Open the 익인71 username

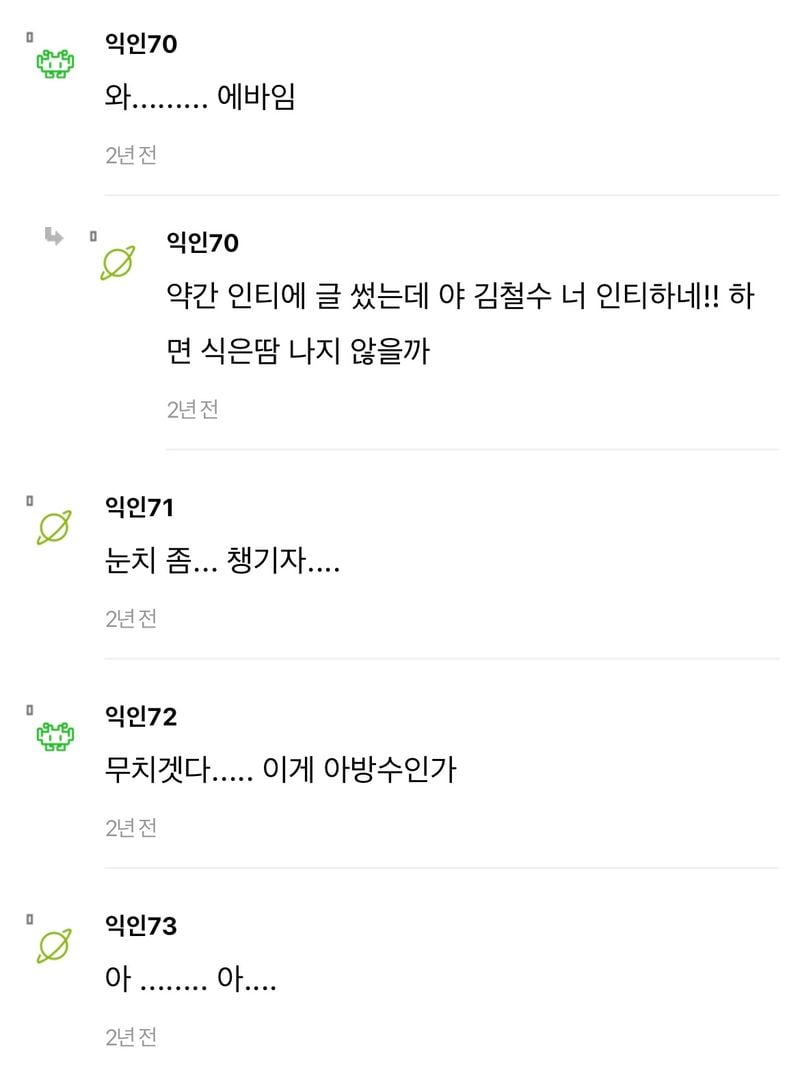click(140, 507)
